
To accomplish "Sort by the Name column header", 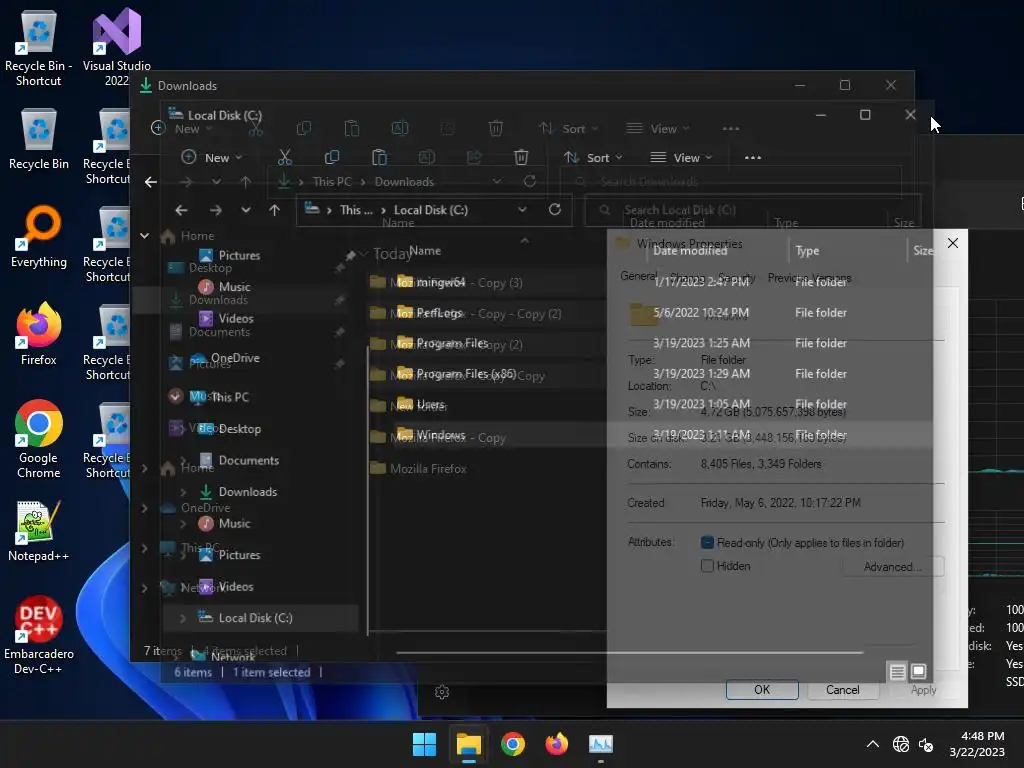I will click(x=425, y=251).
